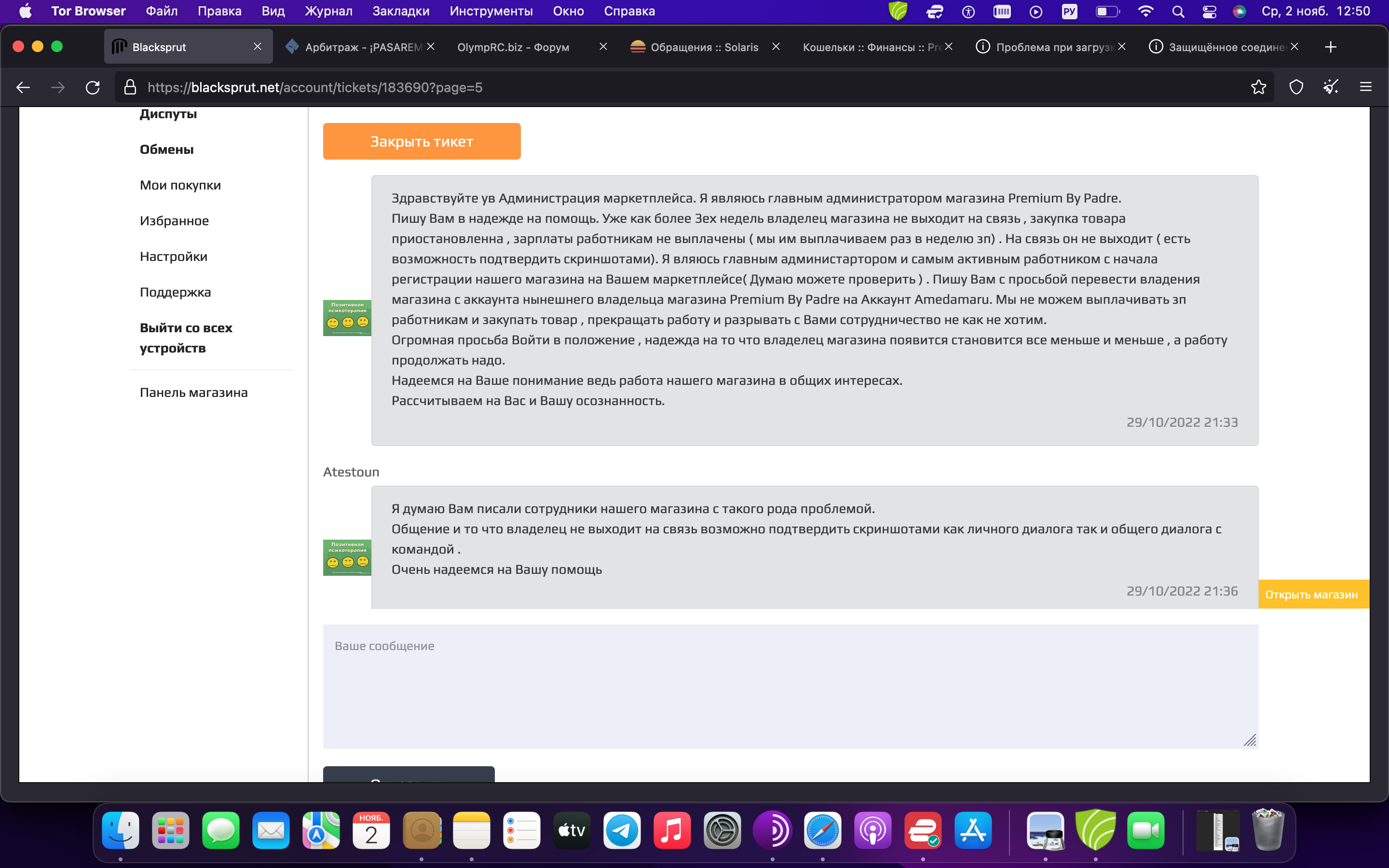1389x868 pixels.
Task: Focus the Ваше сообщение text area
Action: tap(790, 686)
